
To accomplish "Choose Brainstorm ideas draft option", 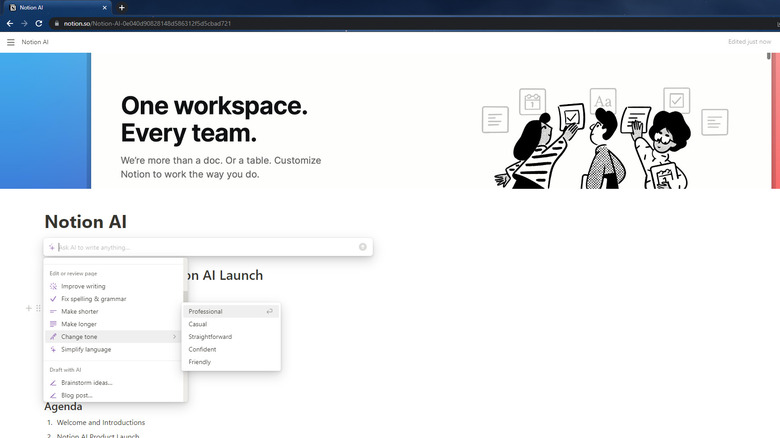I will (112, 383).
